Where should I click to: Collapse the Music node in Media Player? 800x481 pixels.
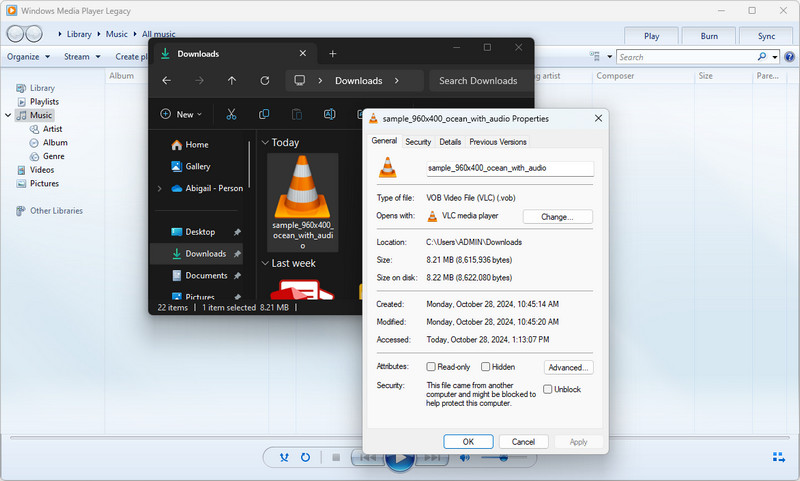click(x=8, y=115)
